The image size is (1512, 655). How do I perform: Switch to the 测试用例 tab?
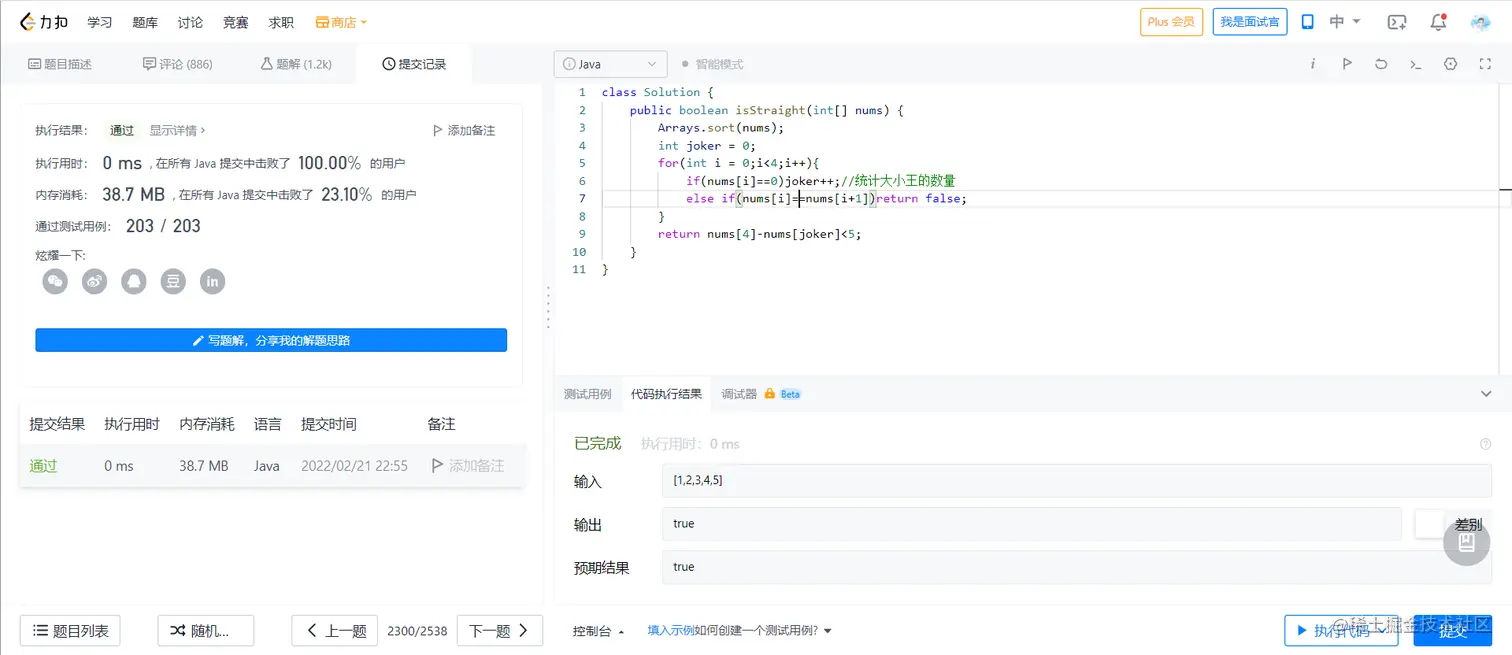[587, 394]
